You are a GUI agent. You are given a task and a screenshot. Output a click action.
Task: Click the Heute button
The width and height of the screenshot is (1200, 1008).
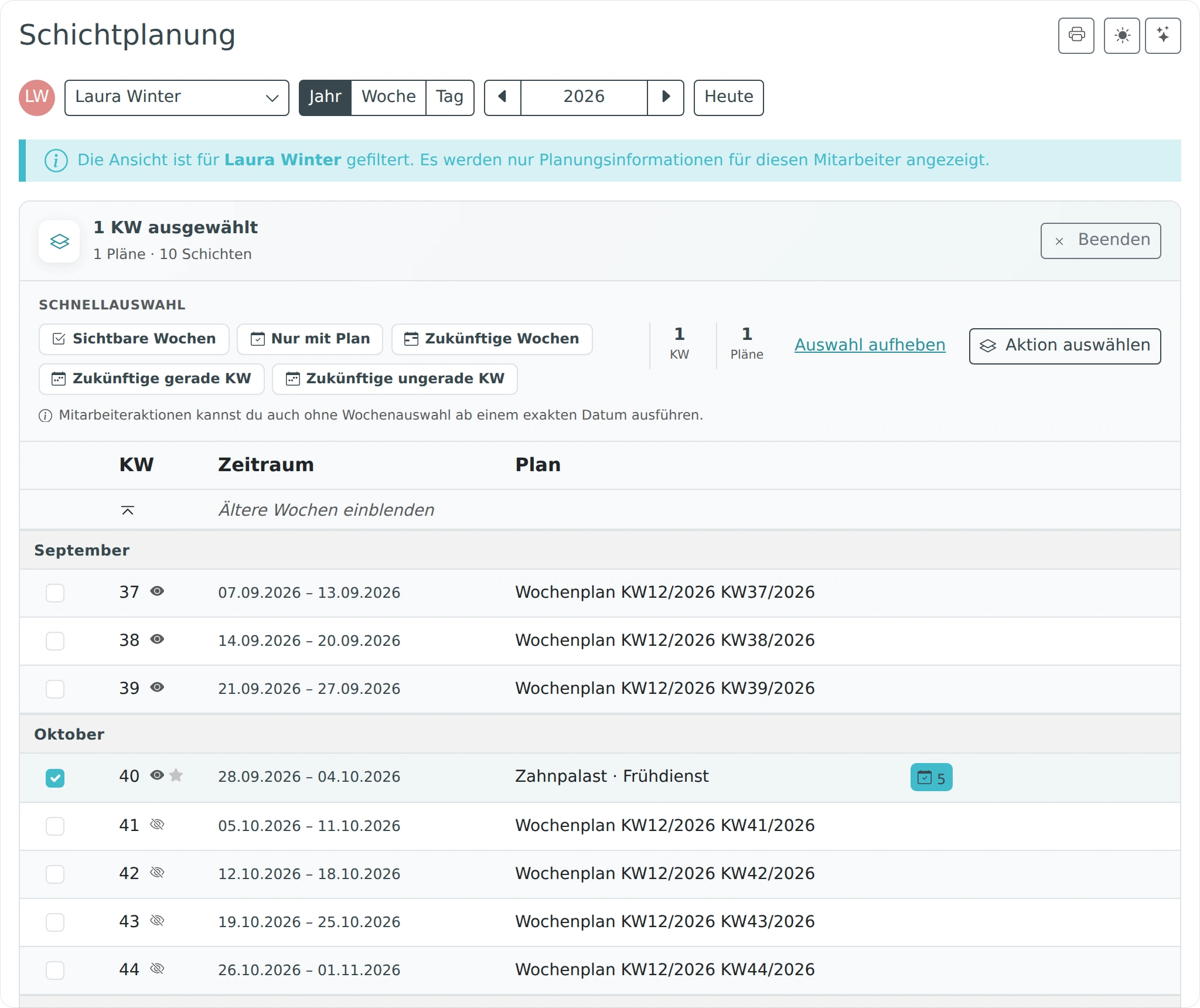coord(728,97)
